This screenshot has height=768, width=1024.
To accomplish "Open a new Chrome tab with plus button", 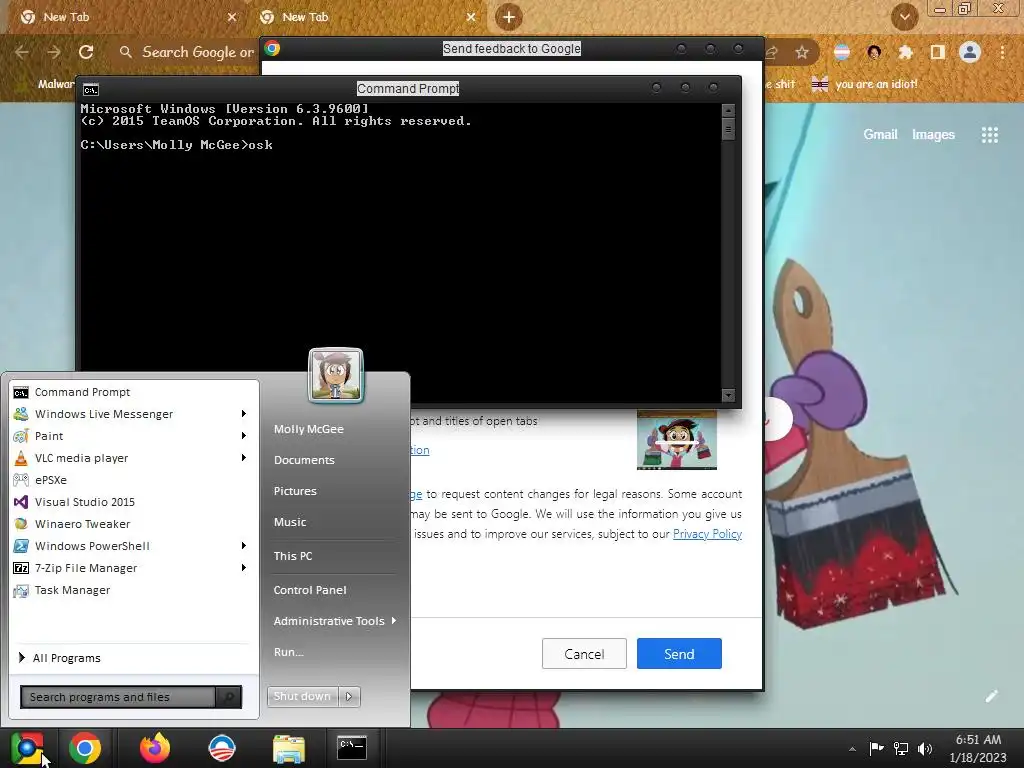I will [509, 17].
